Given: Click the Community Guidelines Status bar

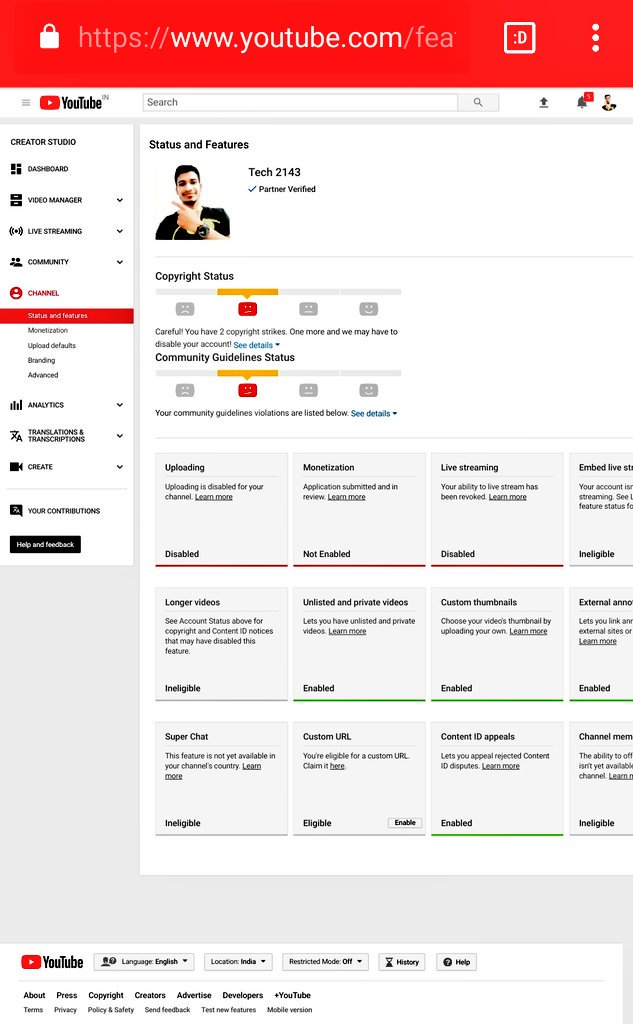Looking at the screenshot, I should pyautogui.click(x=278, y=374).
